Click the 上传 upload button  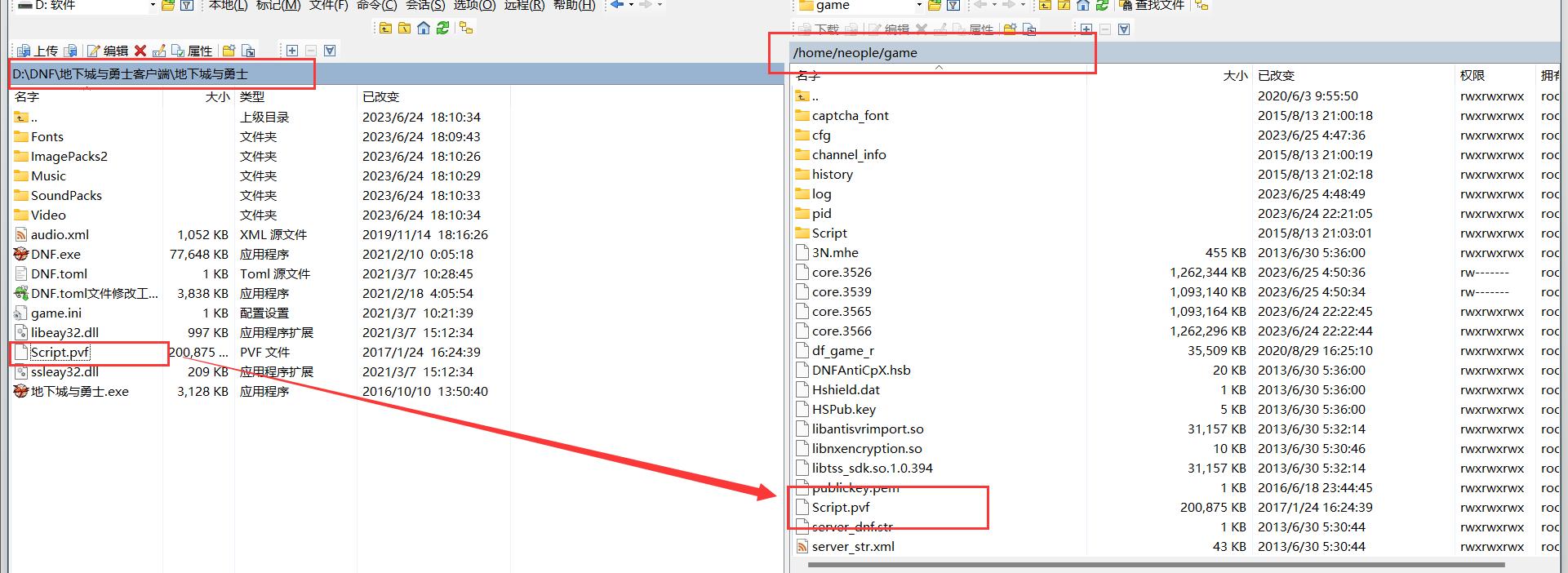[38, 51]
